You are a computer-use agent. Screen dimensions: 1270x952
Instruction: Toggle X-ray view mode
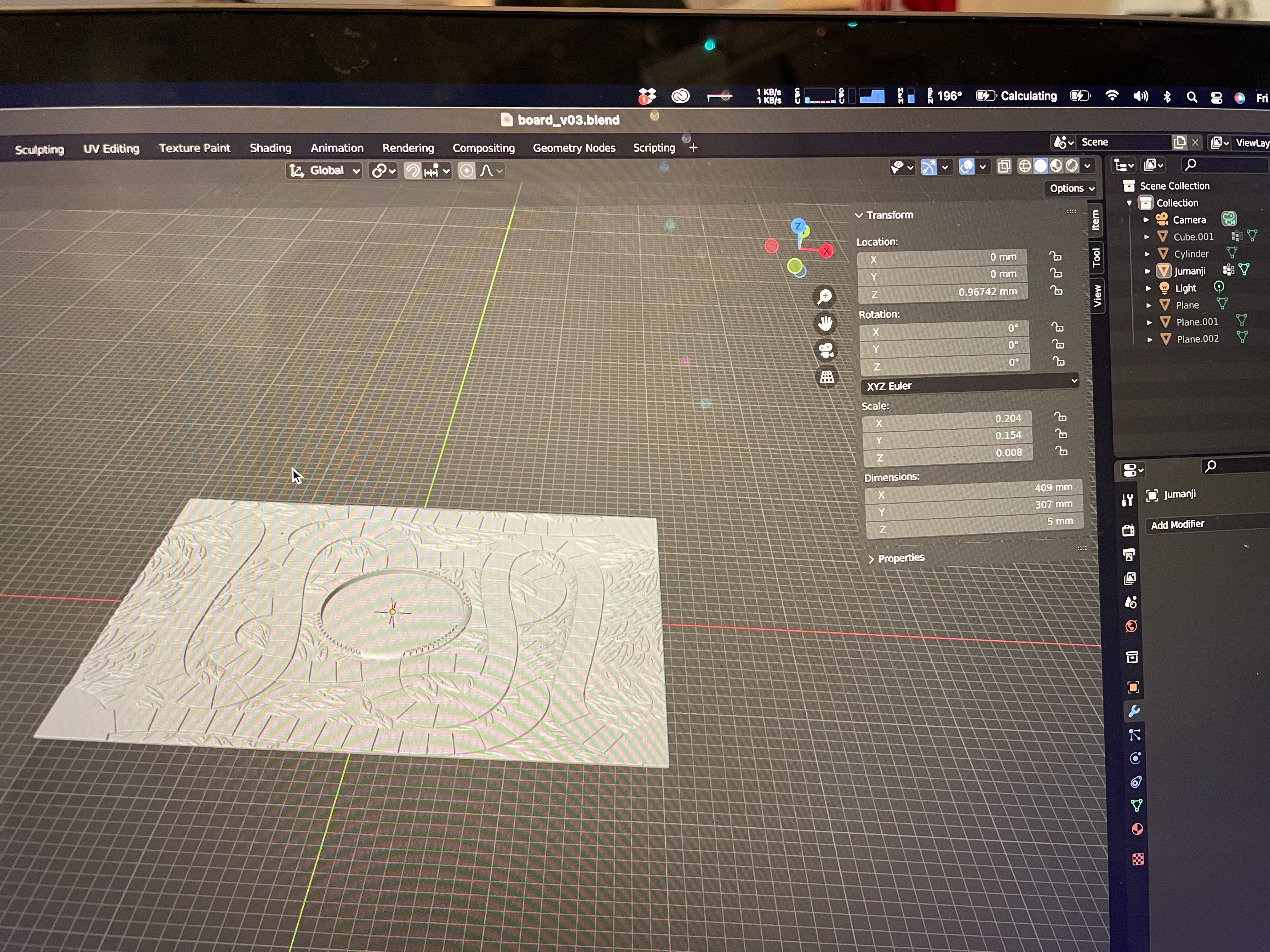click(1004, 167)
